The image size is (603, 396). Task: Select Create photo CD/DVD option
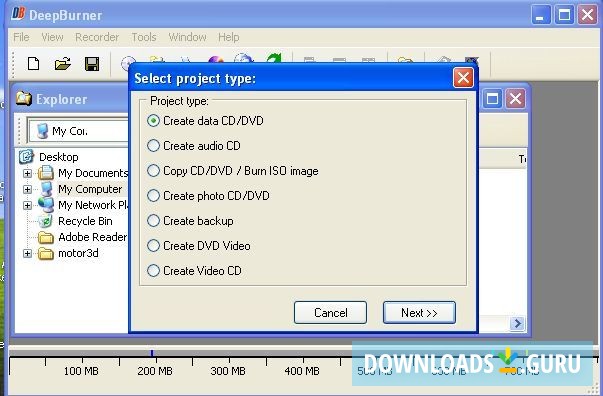point(208,196)
